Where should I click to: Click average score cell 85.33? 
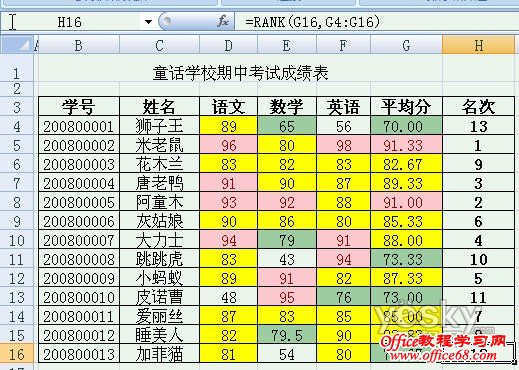point(406,221)
